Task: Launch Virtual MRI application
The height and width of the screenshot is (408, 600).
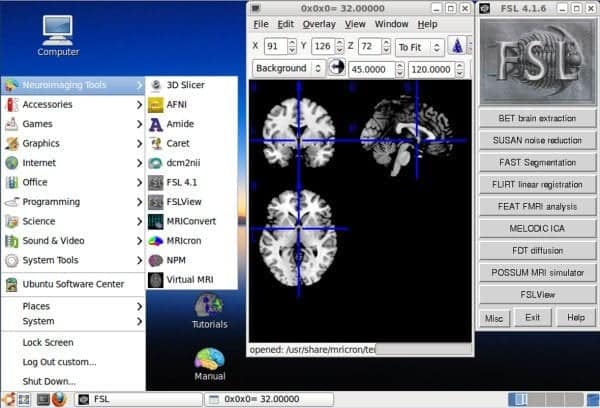Action: (191, 280)
